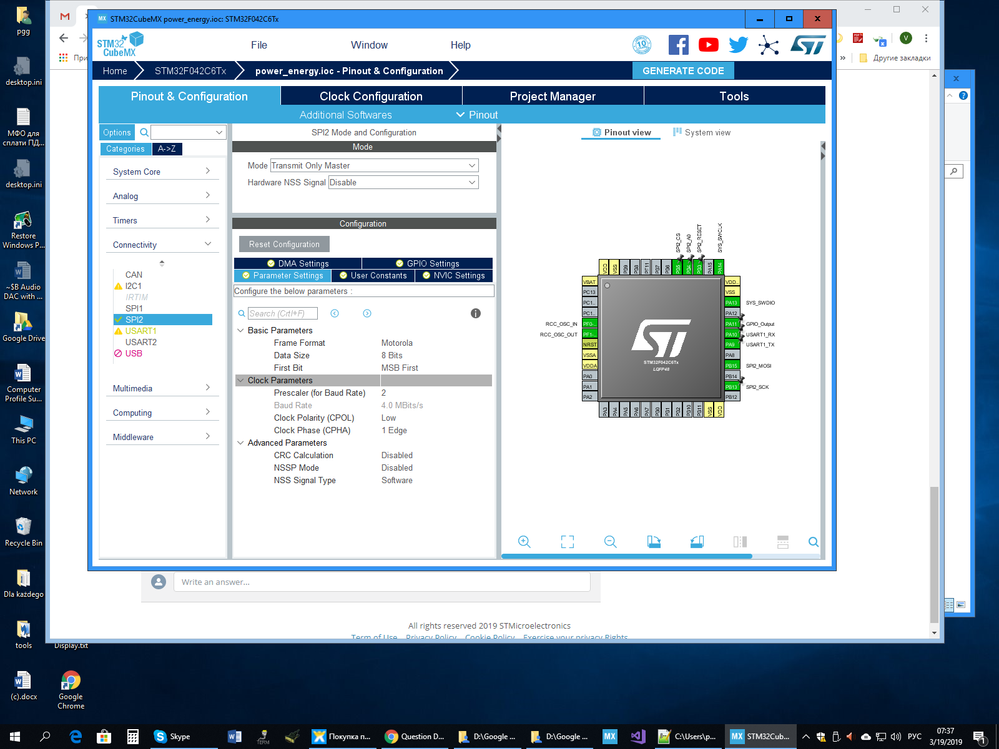Switch to the Project Manager tab
Image resolution: width=999 pixels, height=749 pixels.
[553, 96]
